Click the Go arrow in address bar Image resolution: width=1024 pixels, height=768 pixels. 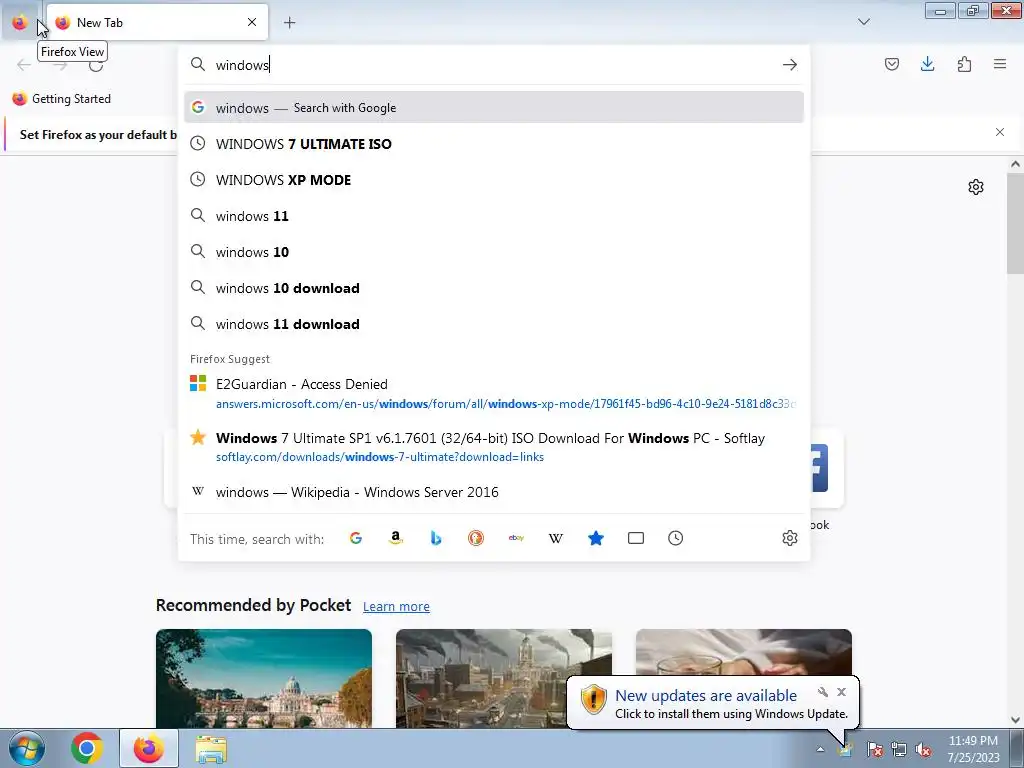coord(790,65)
